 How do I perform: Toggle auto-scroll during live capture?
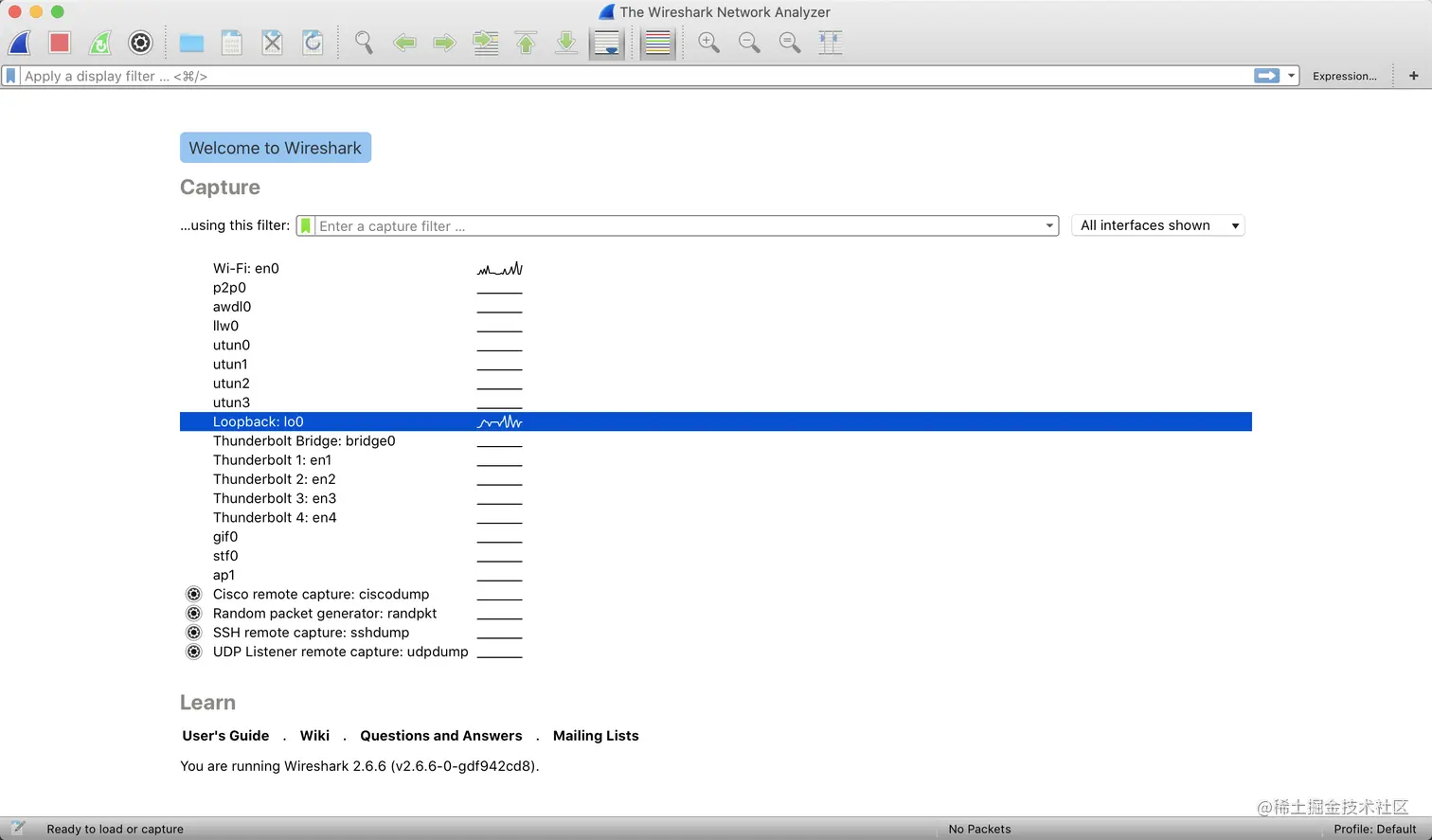coord(607,43)
